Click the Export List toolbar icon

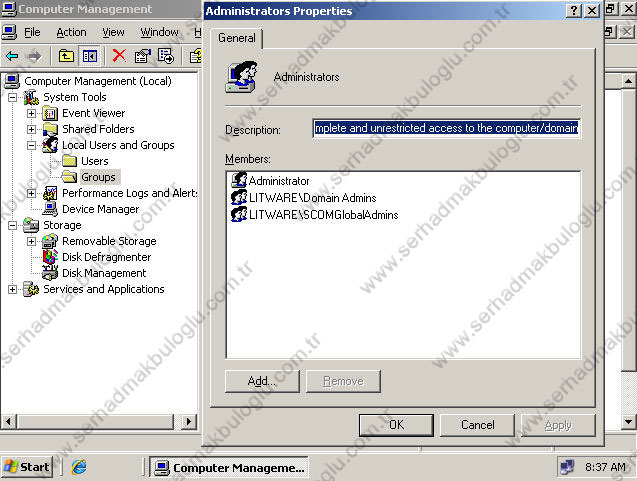coord(166,56)
